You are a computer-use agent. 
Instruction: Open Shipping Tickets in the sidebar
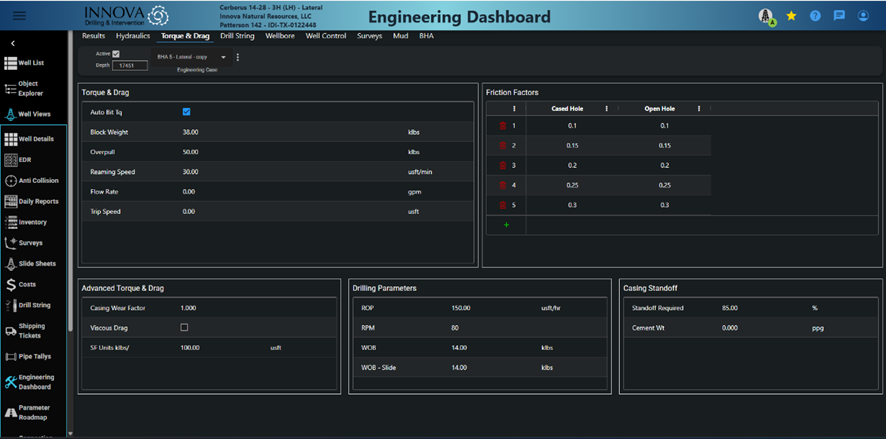click(31, 332)
